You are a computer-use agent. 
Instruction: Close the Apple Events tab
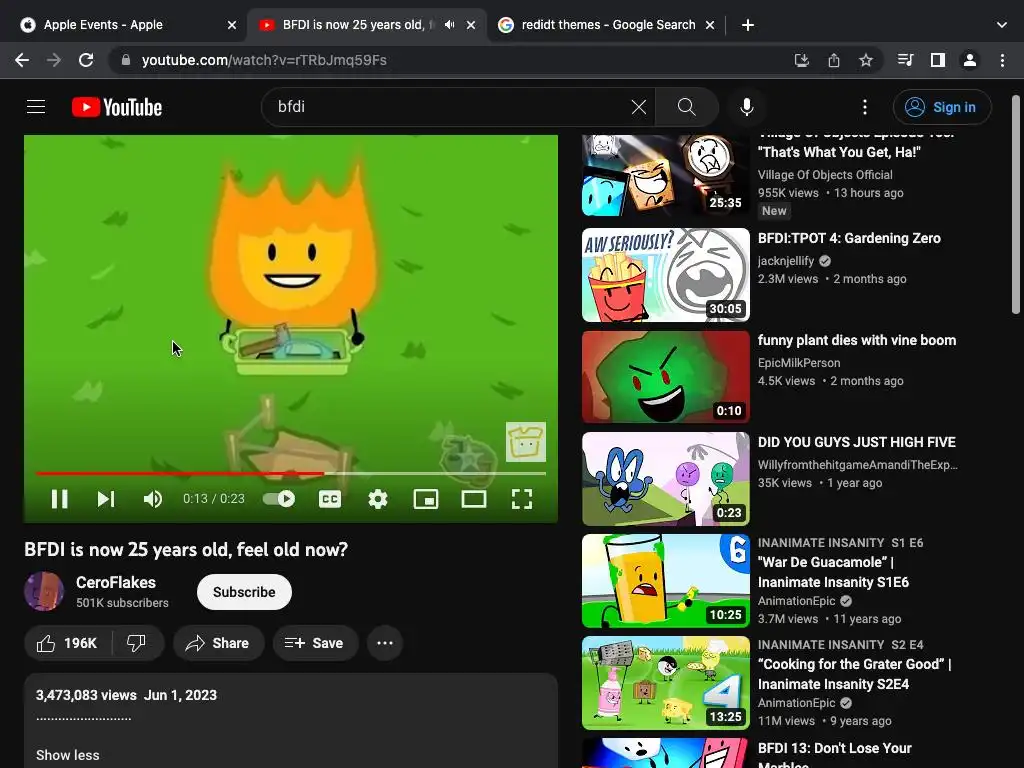pos(232,25)
